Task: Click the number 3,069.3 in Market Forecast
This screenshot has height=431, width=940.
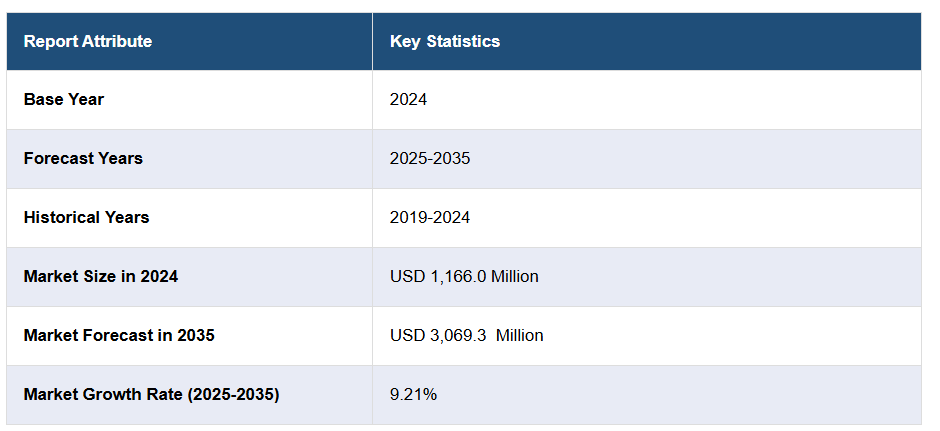Action: tap(458, 335)
